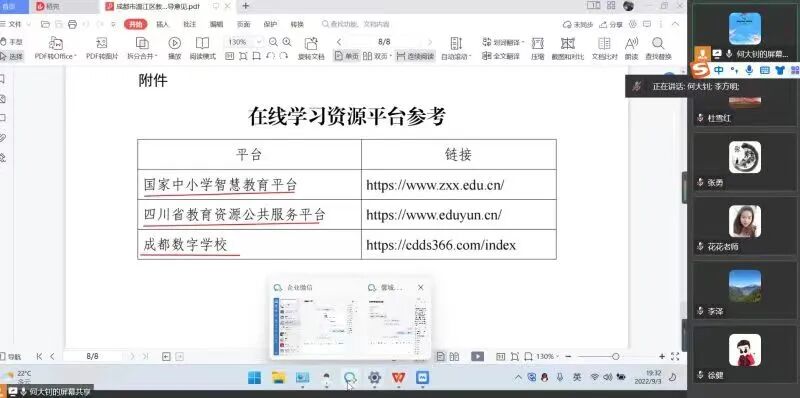The height and width of the screenshot is (398, 800).
Task: Click the 压缩 compress tool
Action: click(x=537, y=48)
